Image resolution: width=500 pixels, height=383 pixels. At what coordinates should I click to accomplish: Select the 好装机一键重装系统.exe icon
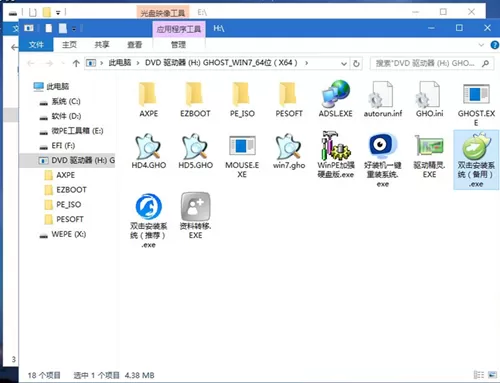[x=383, y=146]
